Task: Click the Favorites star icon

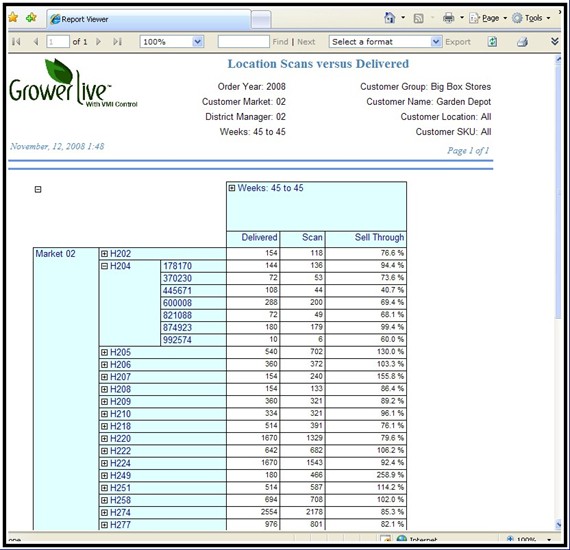Action: click(x=13, y=17)
